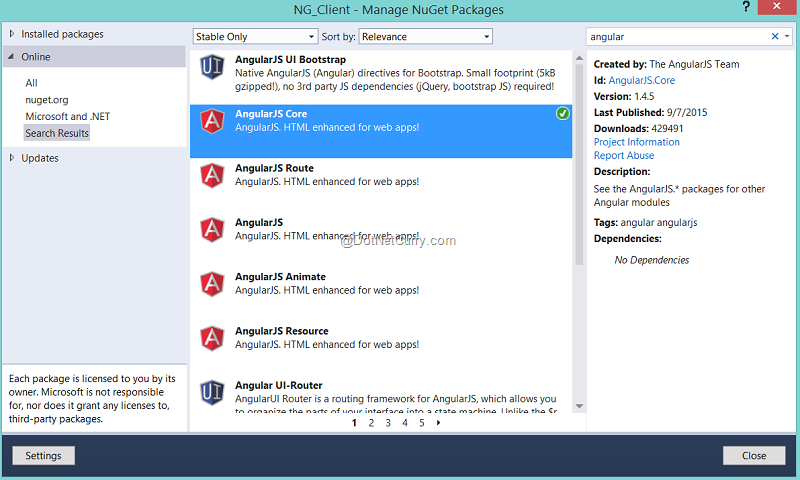
Task: Go to results page 4
Action: click(x=405, y=422)
